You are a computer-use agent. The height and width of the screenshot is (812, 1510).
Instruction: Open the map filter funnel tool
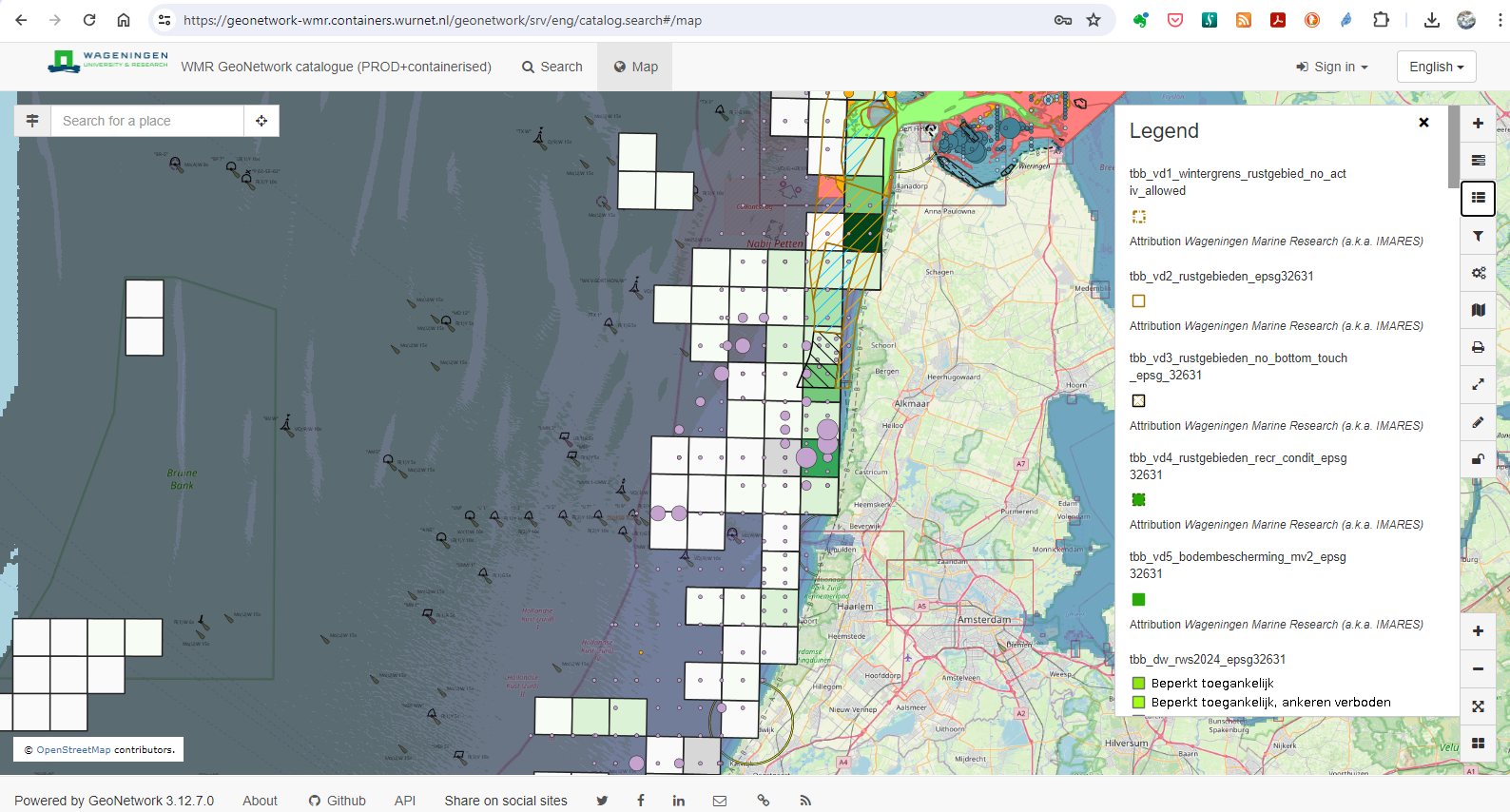click(x=1478, y=236)
